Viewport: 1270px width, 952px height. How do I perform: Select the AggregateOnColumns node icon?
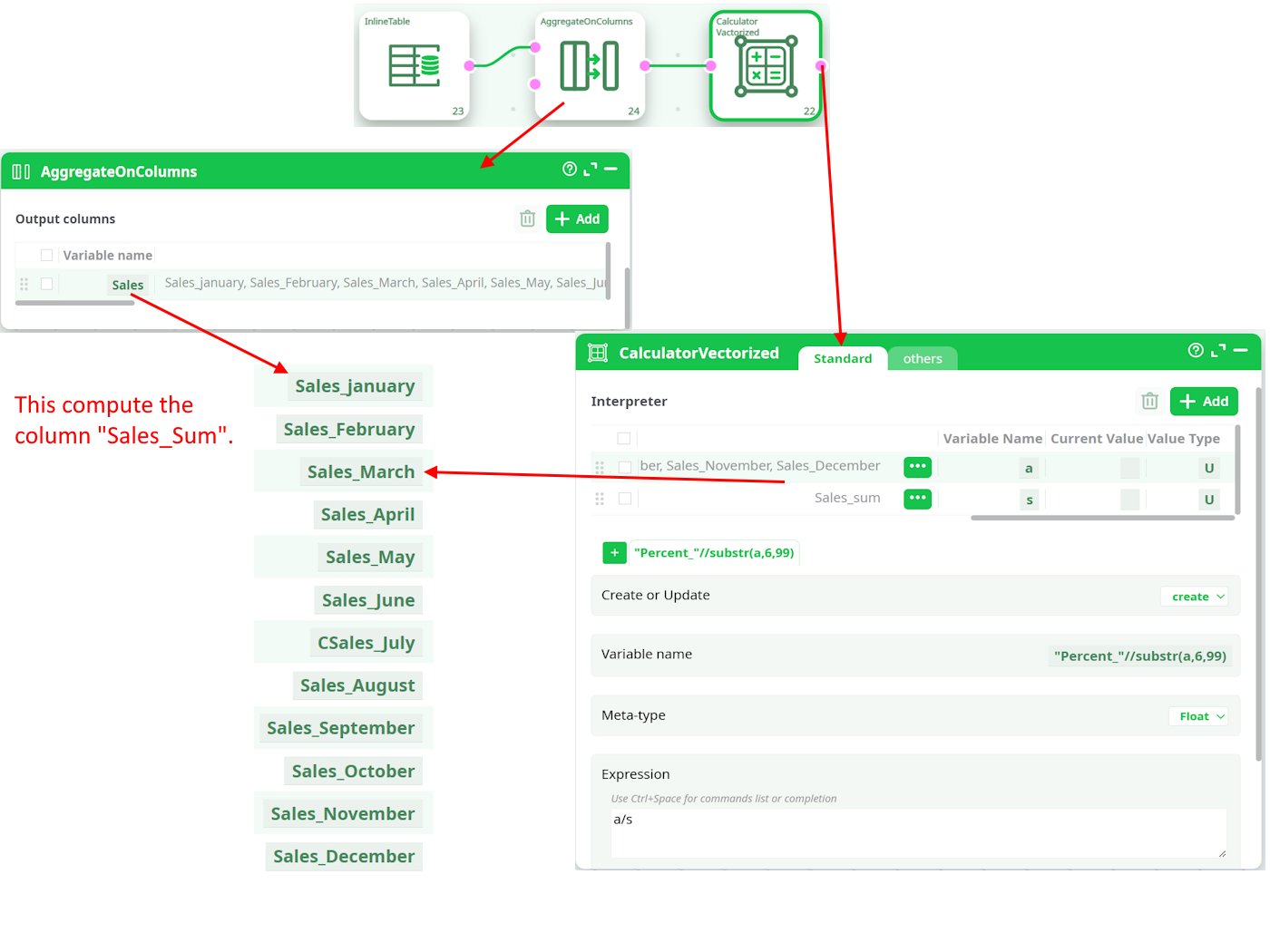click(x=589, y=66)
